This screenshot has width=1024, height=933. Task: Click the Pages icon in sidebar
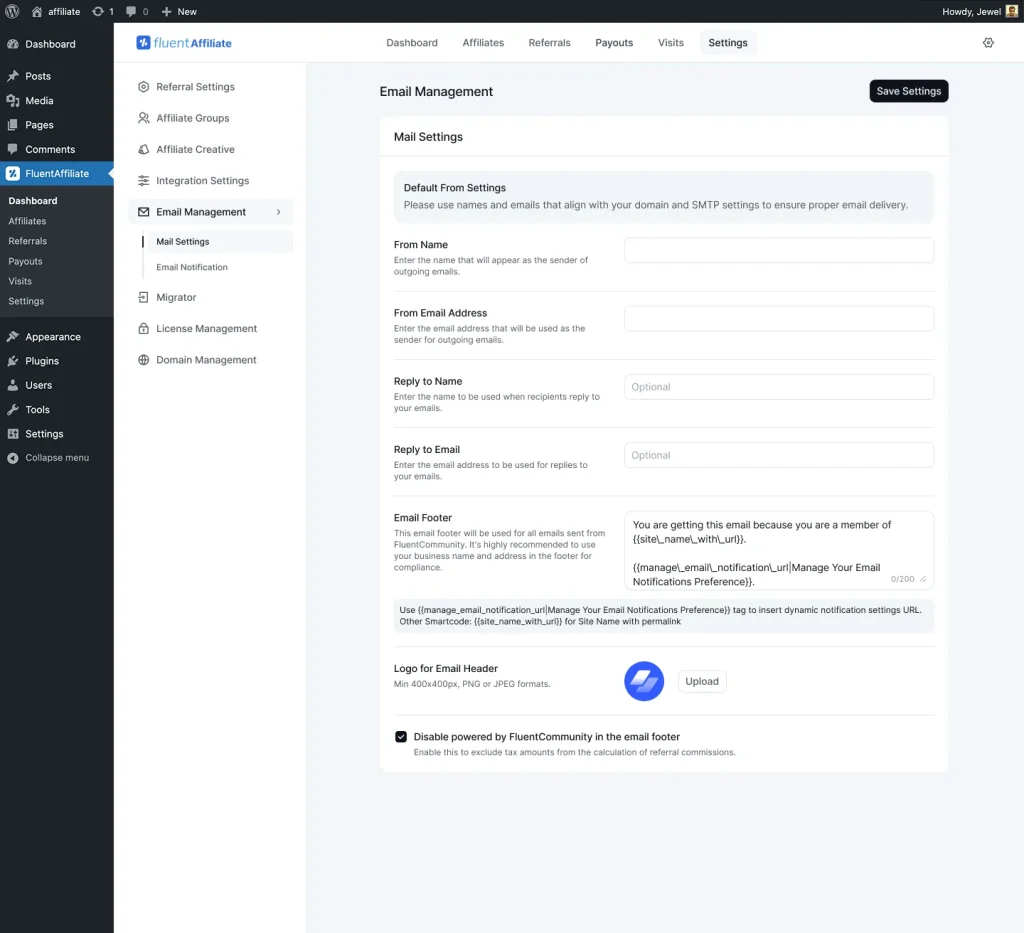pos(13,125)
